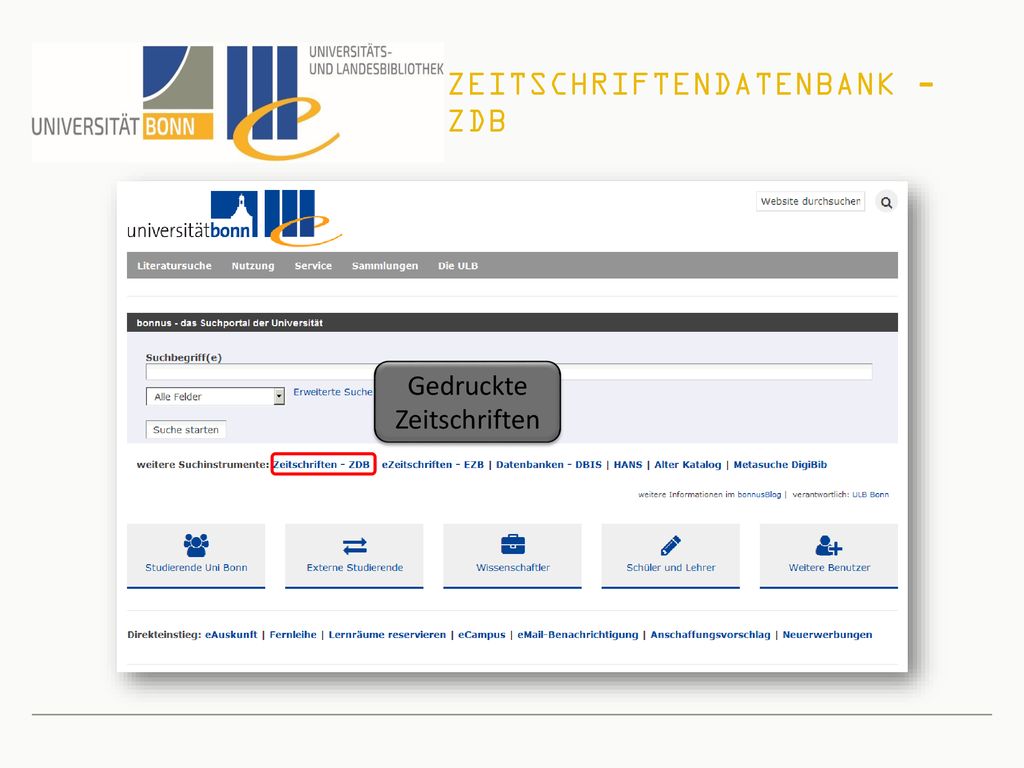
Task: Open the Erweiterte Suche link
Action: [x=332, y=392]
